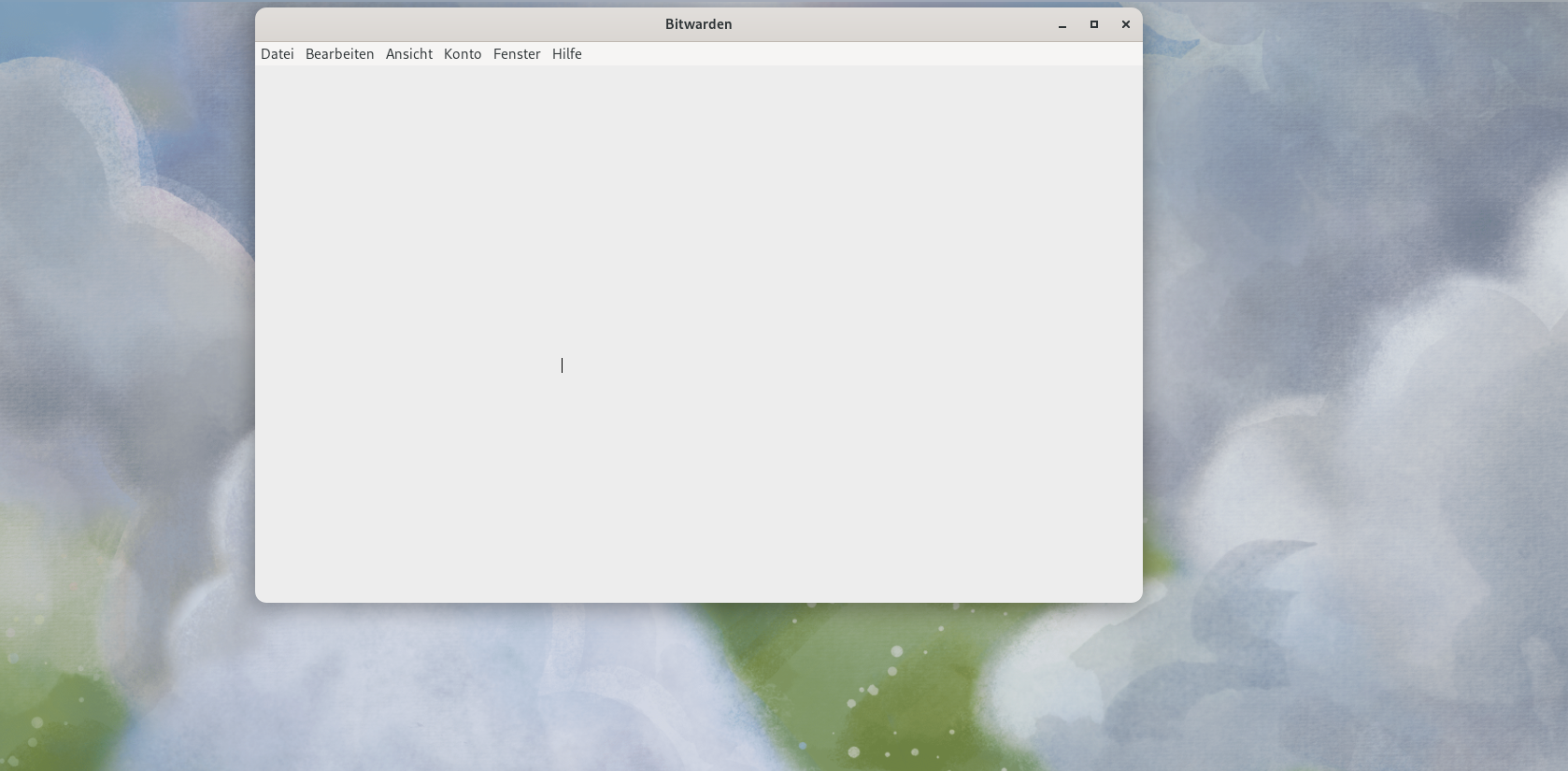Close the Bitwarden window
1568x771 pixels.
[1126, 25]
